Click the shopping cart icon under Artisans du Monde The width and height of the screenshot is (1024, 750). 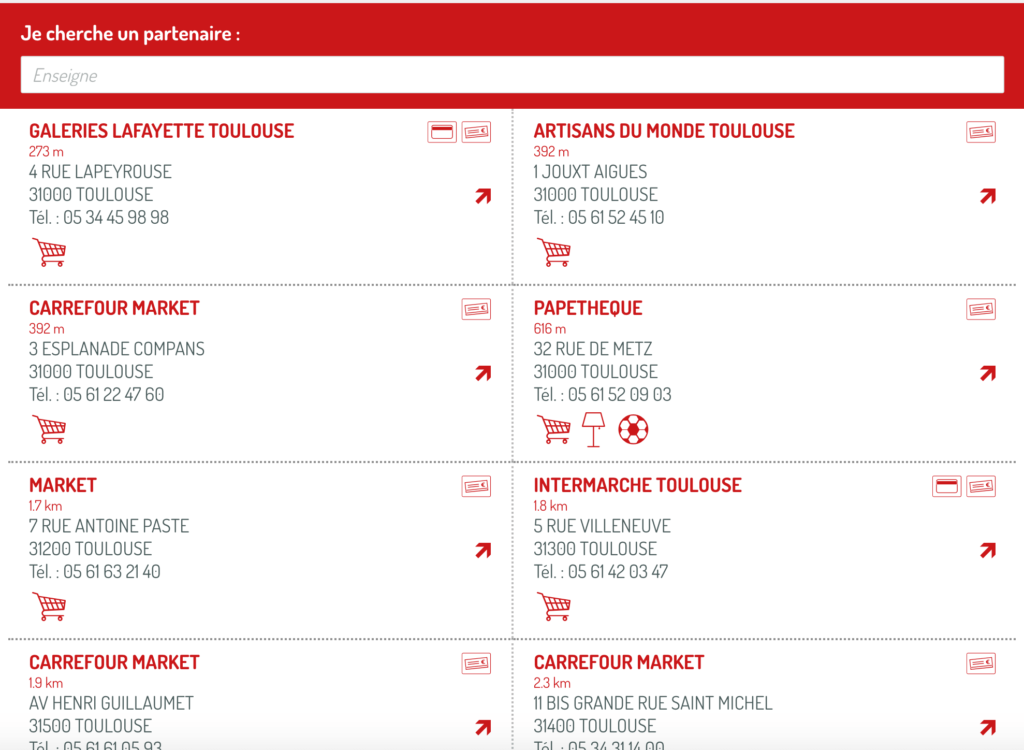click(554, 252)
